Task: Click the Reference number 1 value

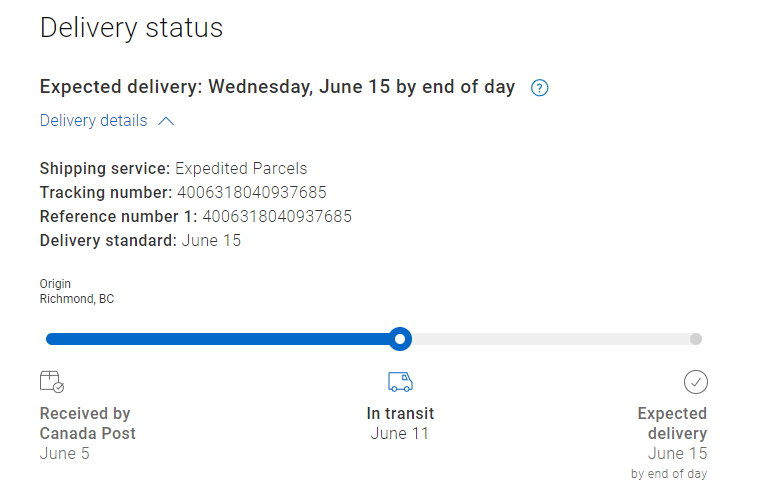Action: (x=277, y=216)
